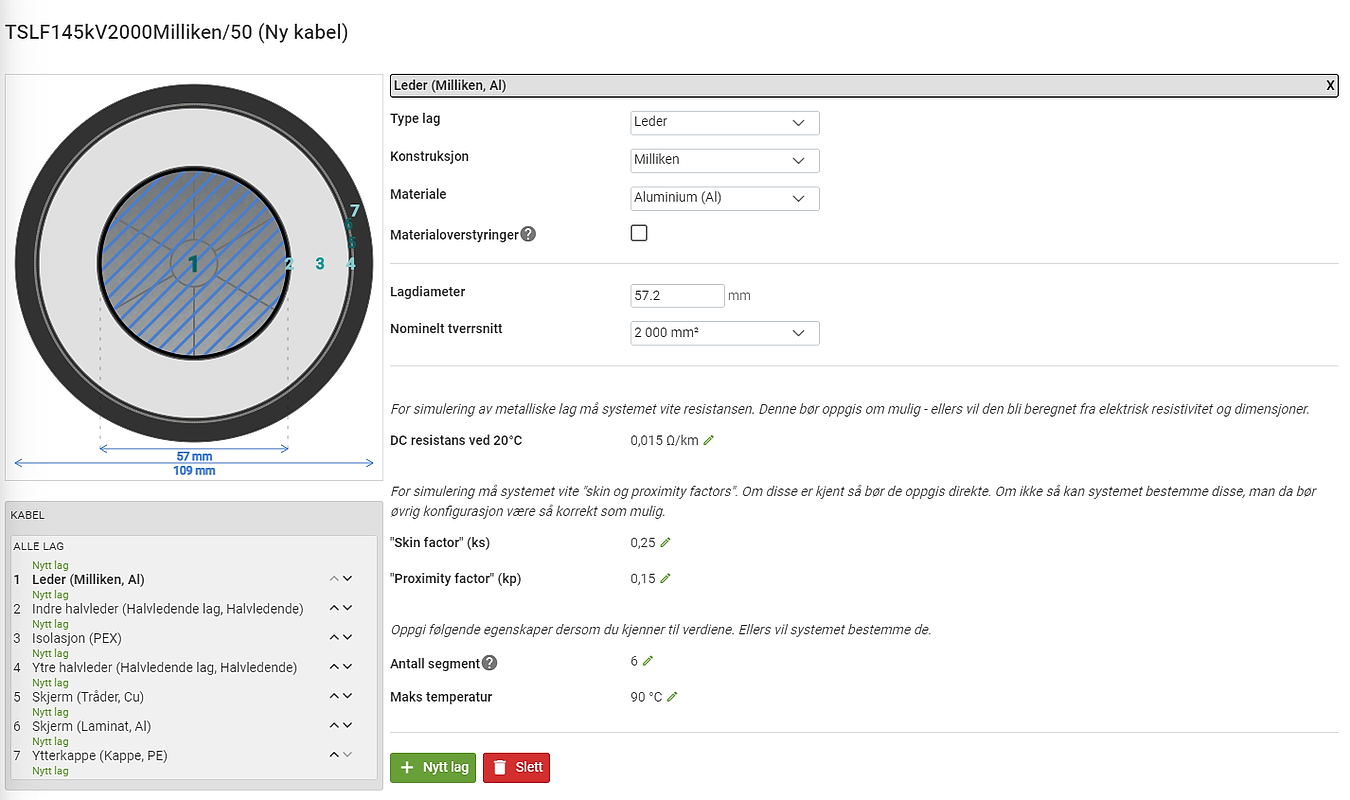Click Nytt lag link above Ytterkappe

[50, 741]
